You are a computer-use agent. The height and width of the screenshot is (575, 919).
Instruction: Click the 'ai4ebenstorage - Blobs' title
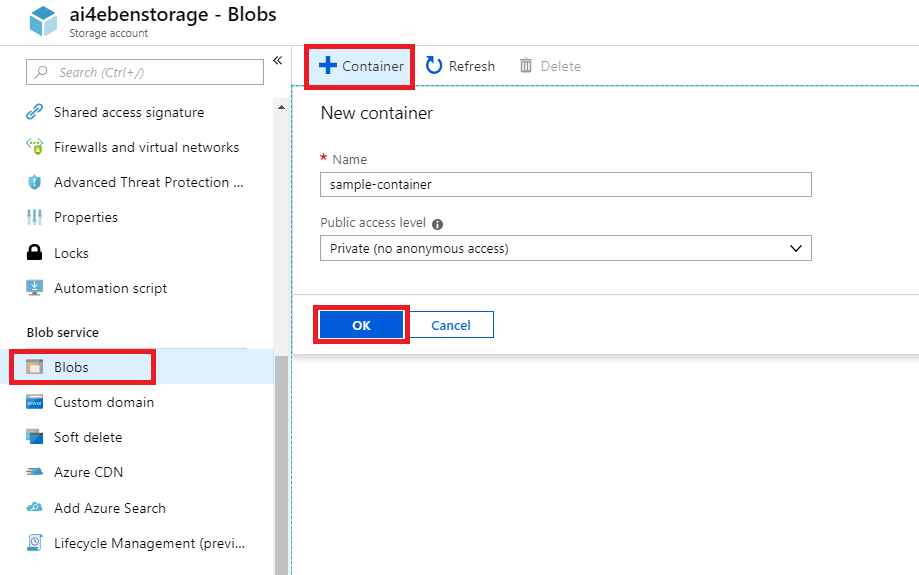click(x=173, y=14)
